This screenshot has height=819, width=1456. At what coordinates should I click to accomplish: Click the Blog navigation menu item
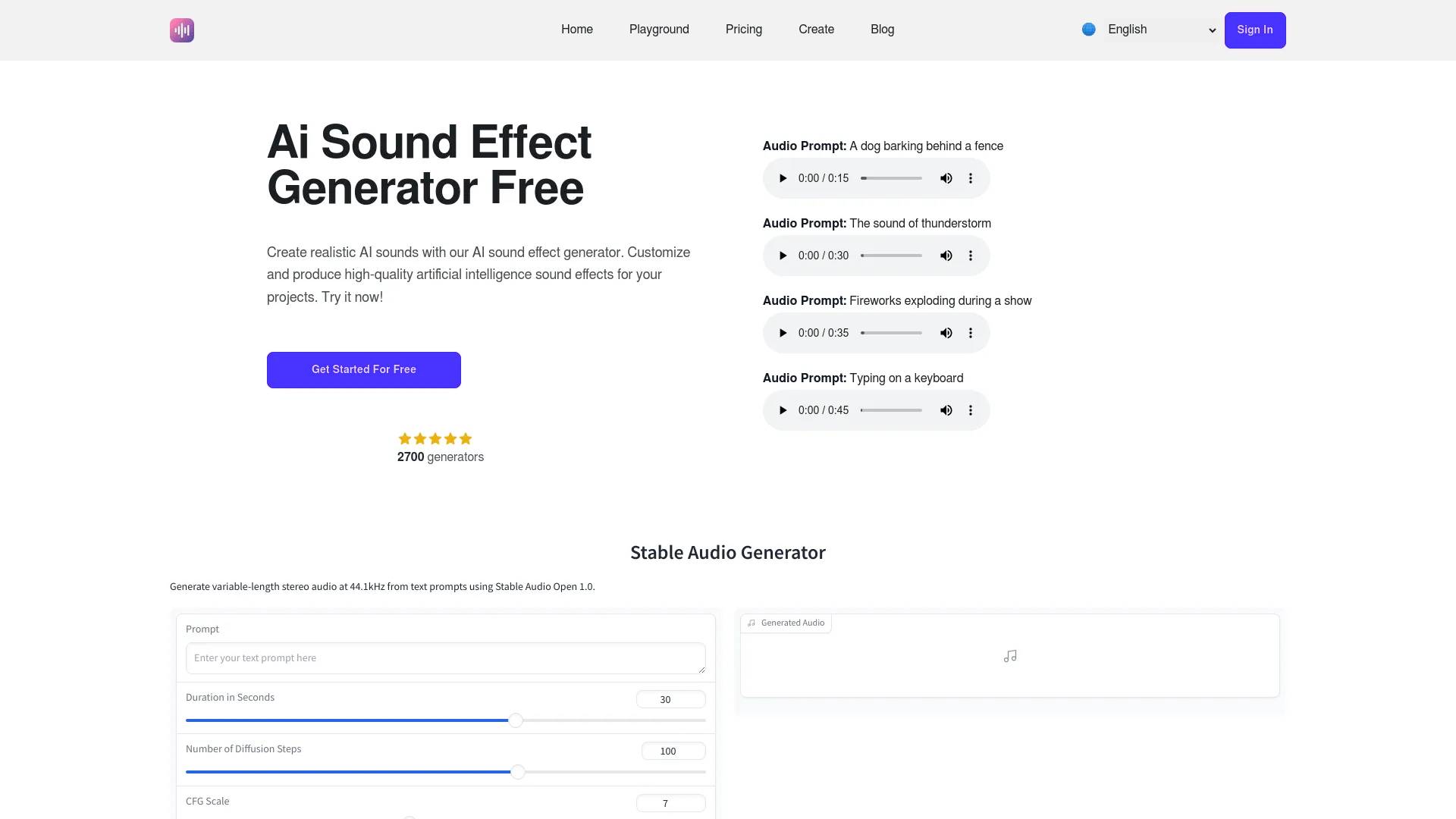pos(882,29)
